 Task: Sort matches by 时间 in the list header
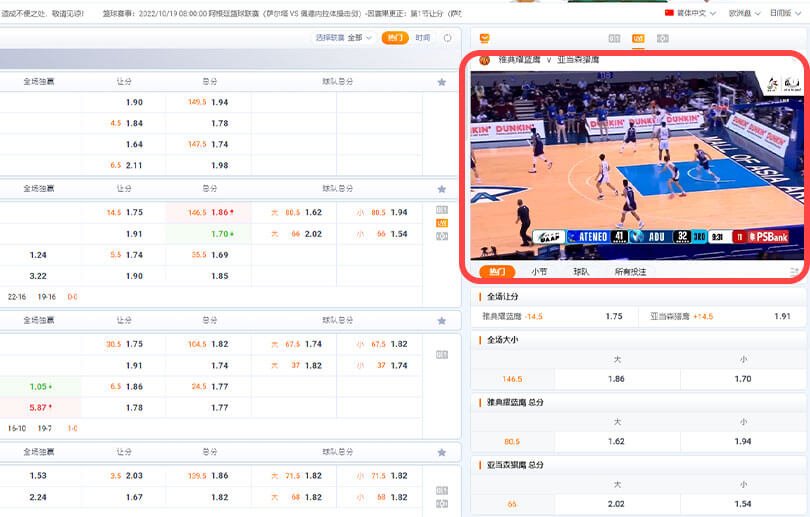click(423, 38)
